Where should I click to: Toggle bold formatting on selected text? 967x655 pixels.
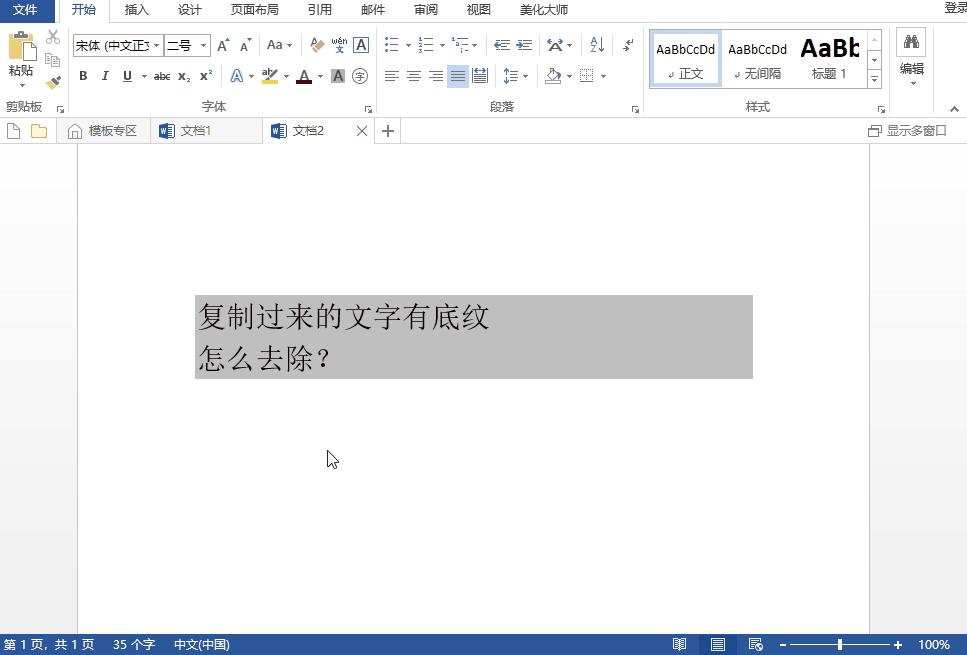[x=83, y=76]
